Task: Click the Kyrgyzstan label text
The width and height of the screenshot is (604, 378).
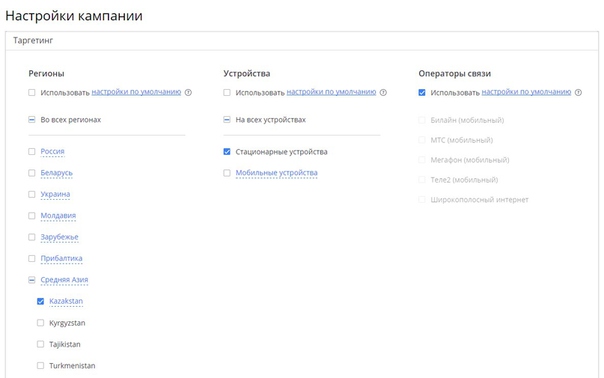Action: click(x=67, y=323)
